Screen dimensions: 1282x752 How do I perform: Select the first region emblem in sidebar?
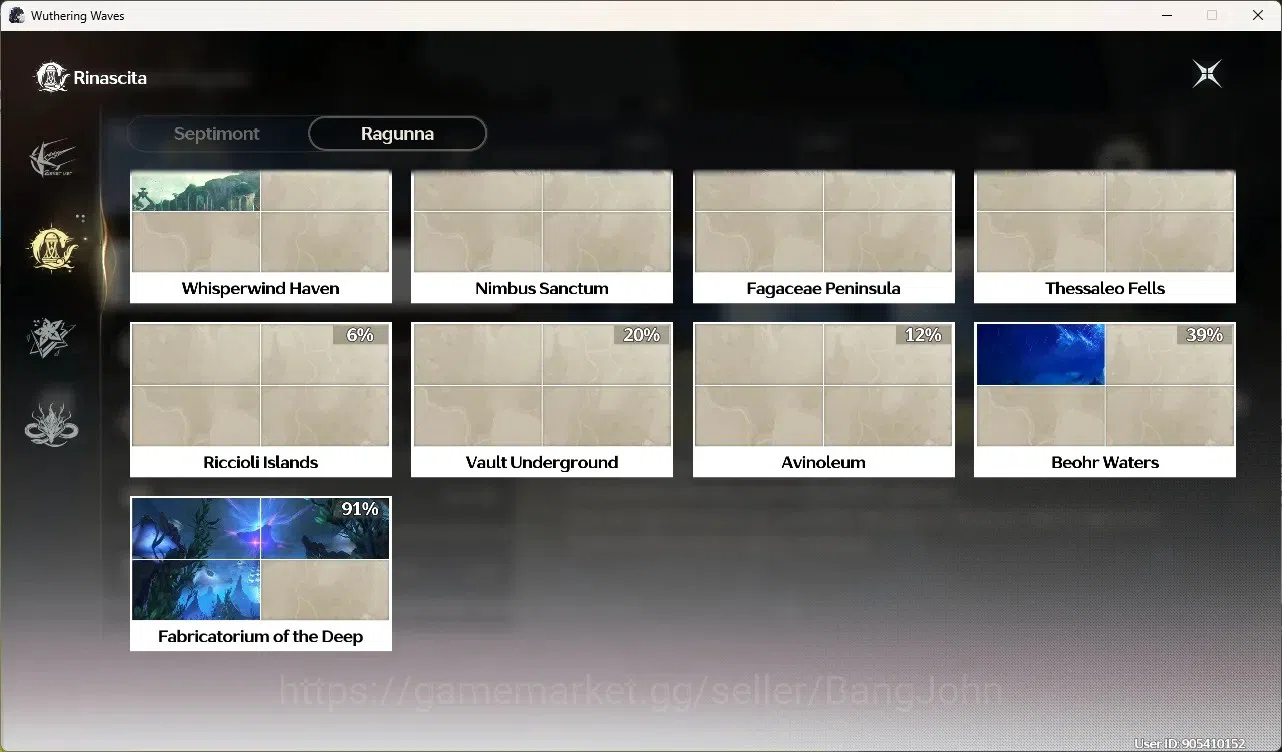[53, 159]
